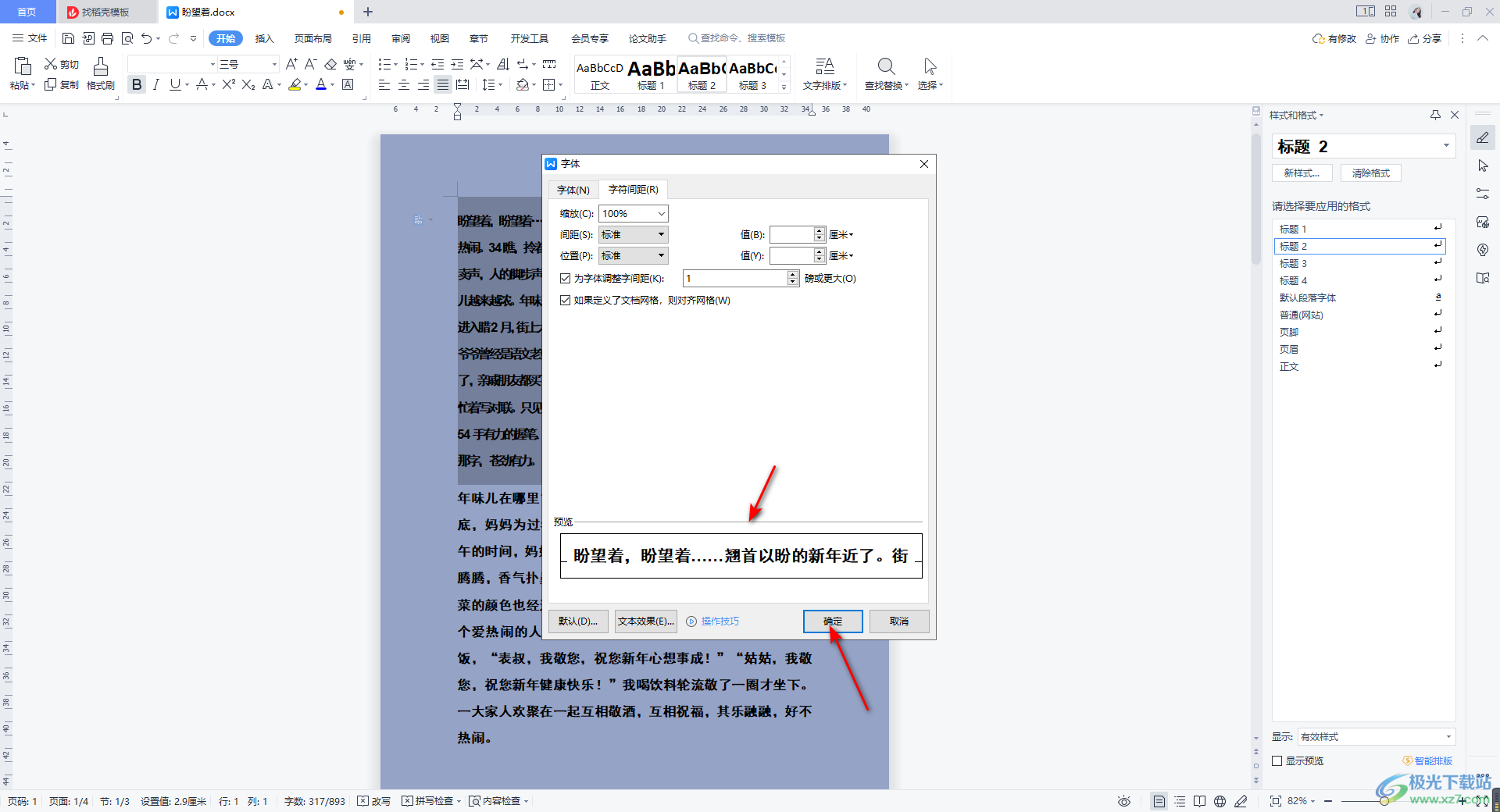Screen dimensions: 1500x812
Task: Click the 清除格式 button
Action: [x=1371, y=173]
